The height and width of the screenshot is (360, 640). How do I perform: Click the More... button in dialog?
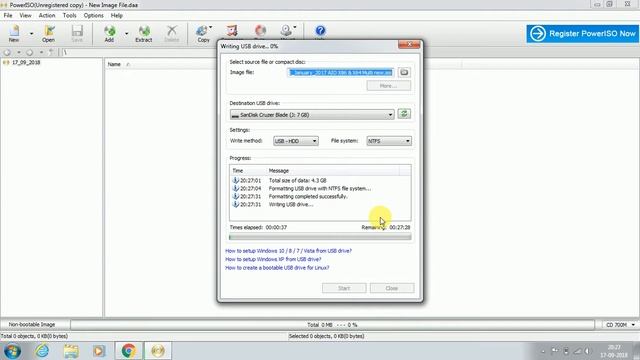point(389,86)
